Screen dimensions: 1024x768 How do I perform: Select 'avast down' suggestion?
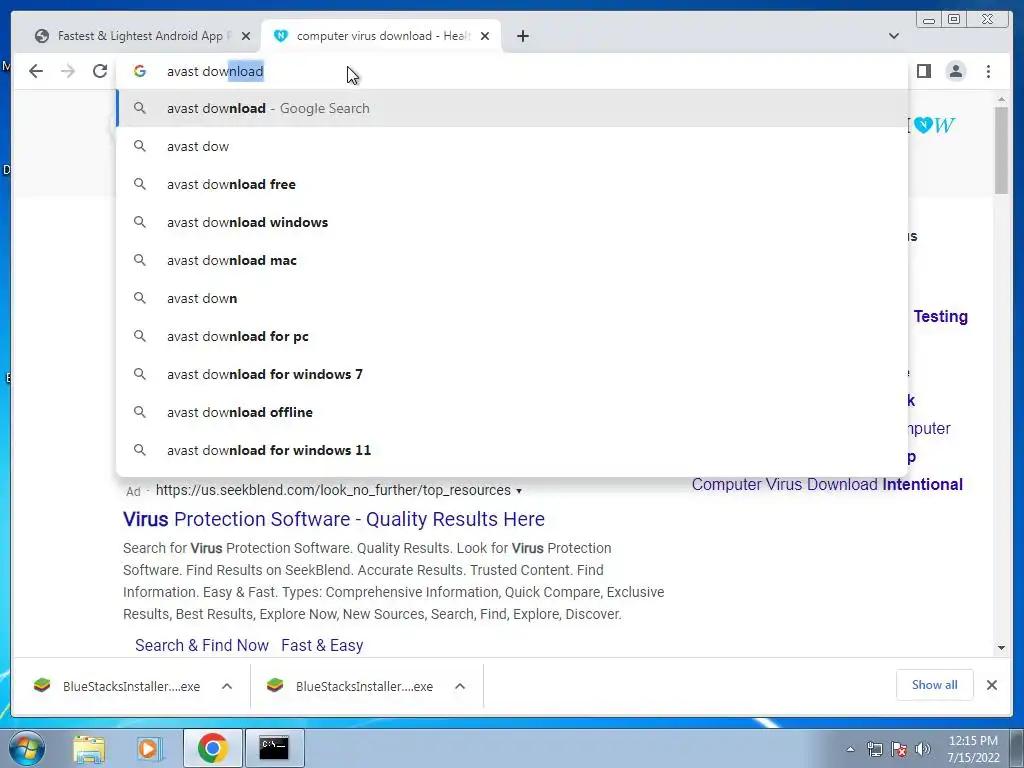coord(512,298)
